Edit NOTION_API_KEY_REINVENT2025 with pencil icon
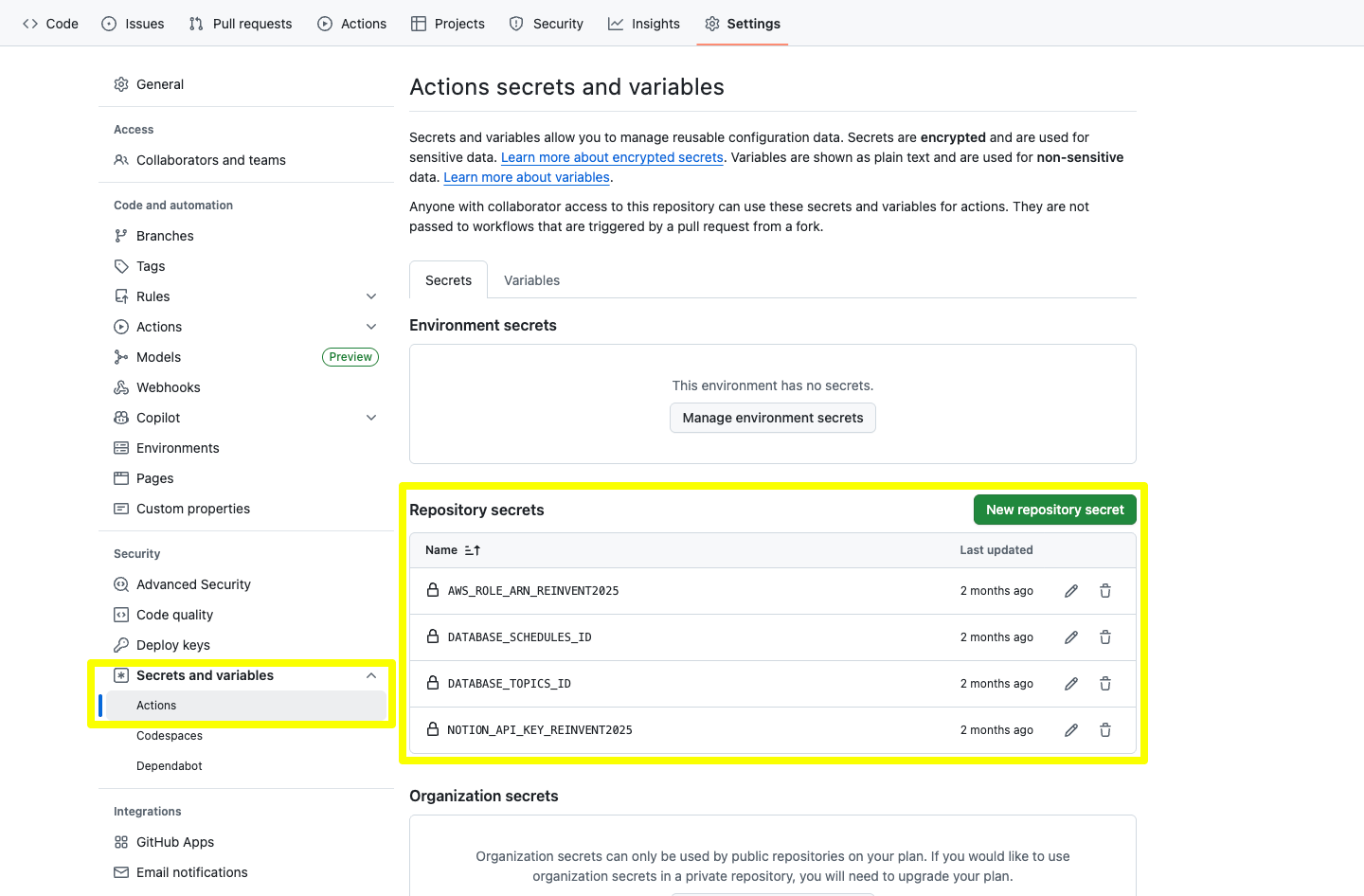Viewport: 1364px width, 896px height. (1071, 730)
